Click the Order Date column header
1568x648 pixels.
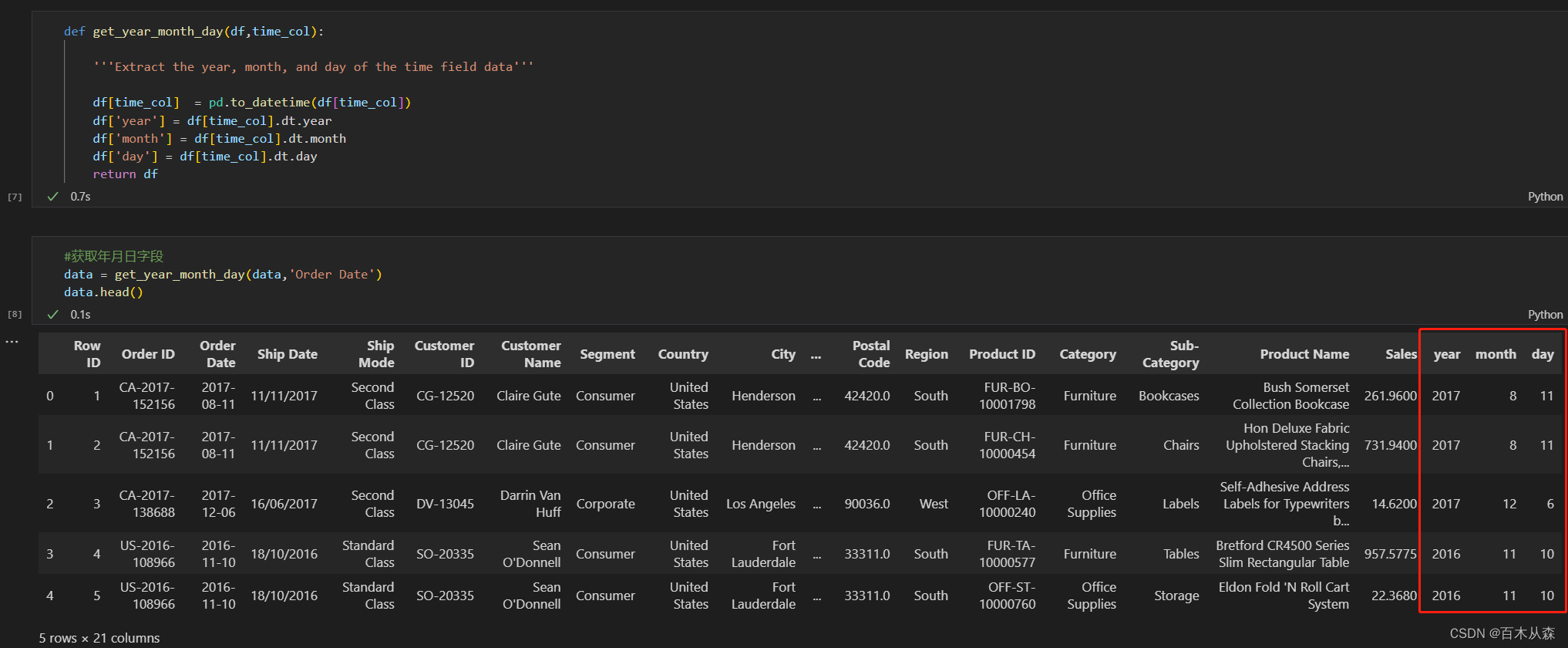click(x=217, y=354)
